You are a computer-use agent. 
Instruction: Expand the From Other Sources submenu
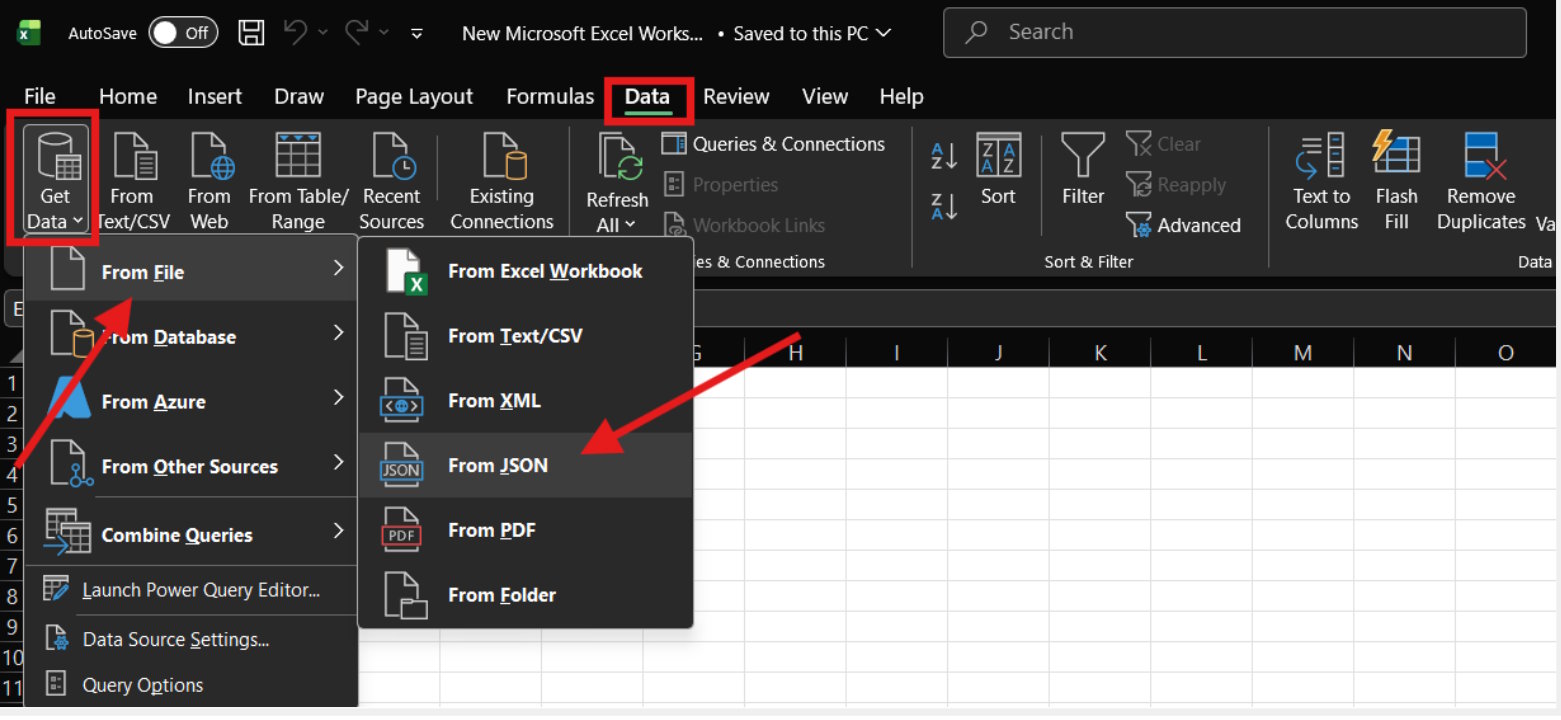click(x=191, y=466)
